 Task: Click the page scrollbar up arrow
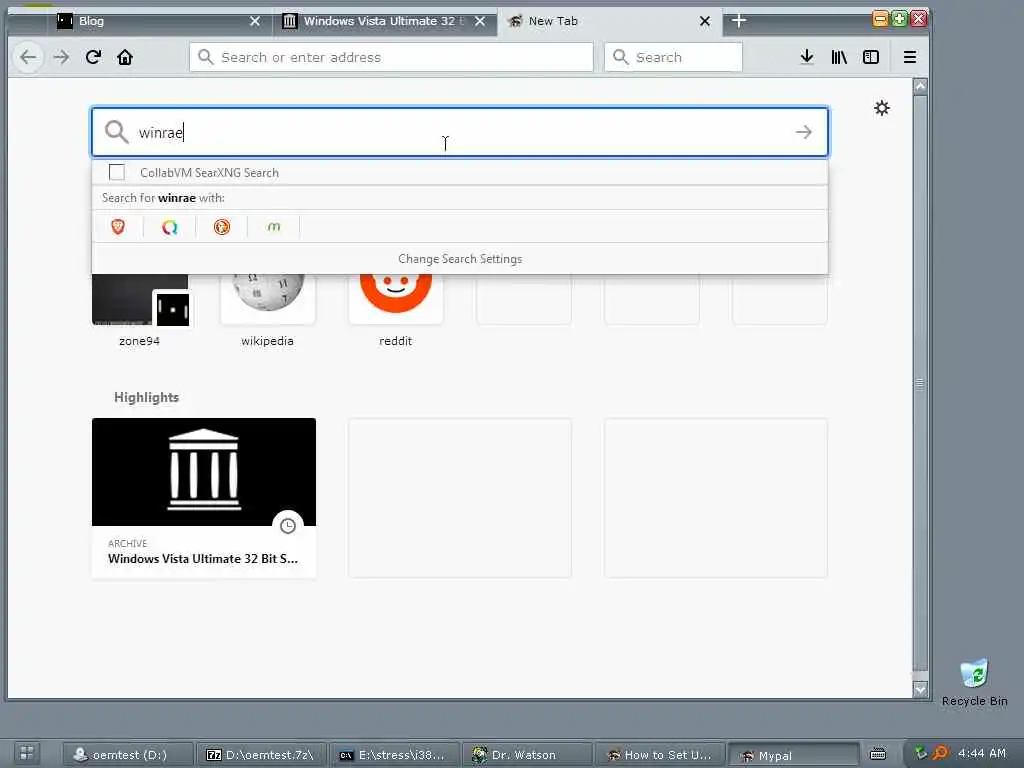[x=920, y=87]
